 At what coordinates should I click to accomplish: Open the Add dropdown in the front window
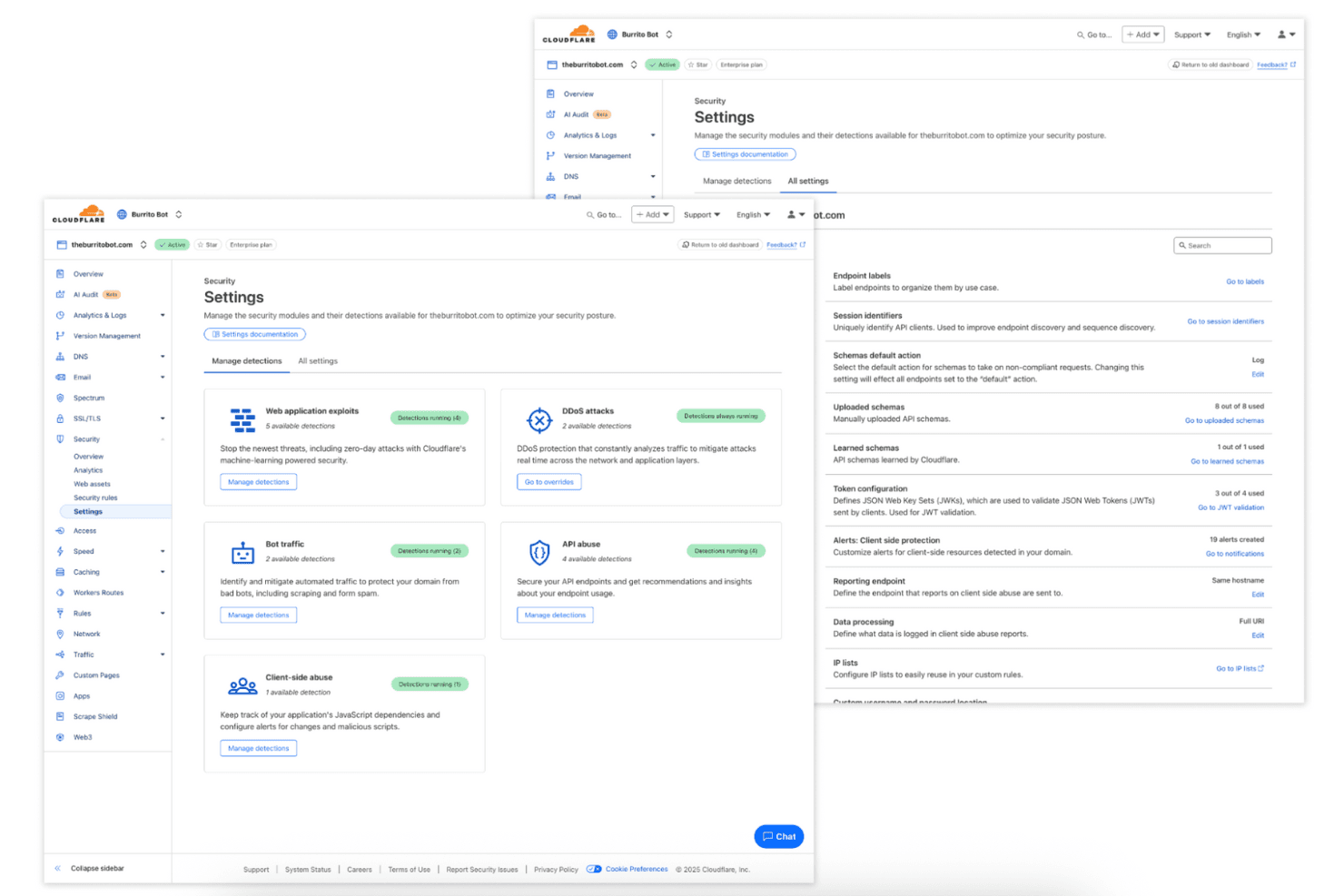[653, 215]
